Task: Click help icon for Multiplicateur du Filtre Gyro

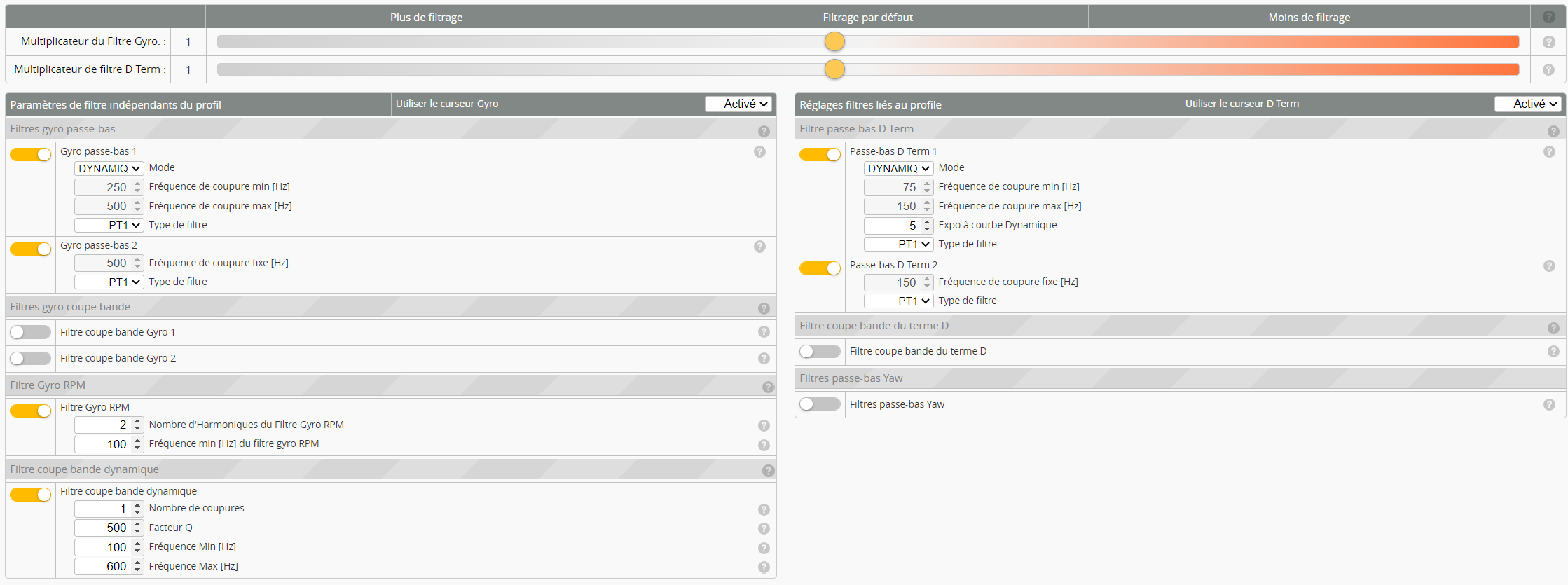Action: (1548, 42)
